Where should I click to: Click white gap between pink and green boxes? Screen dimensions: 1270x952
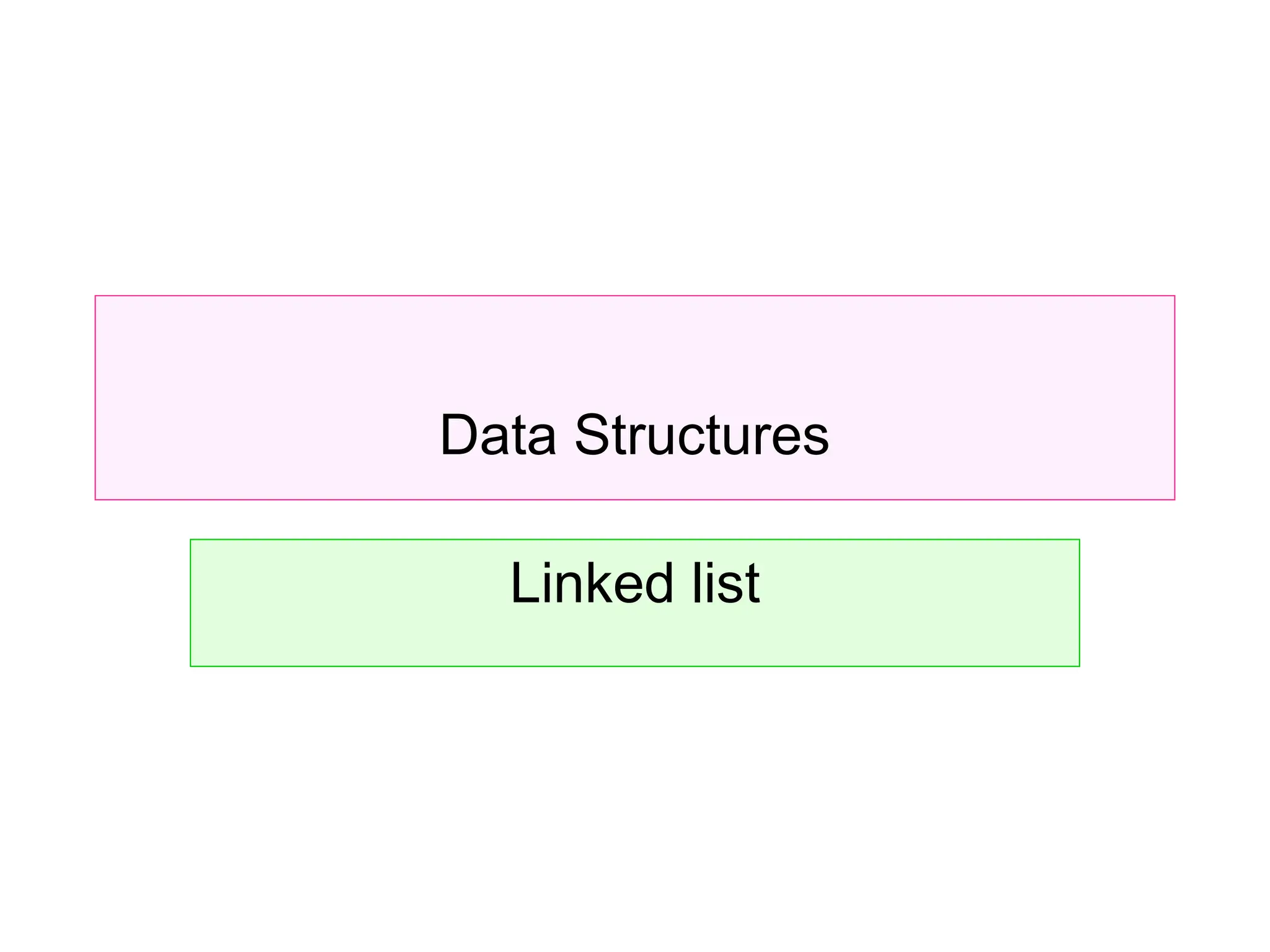coord(634,519)
